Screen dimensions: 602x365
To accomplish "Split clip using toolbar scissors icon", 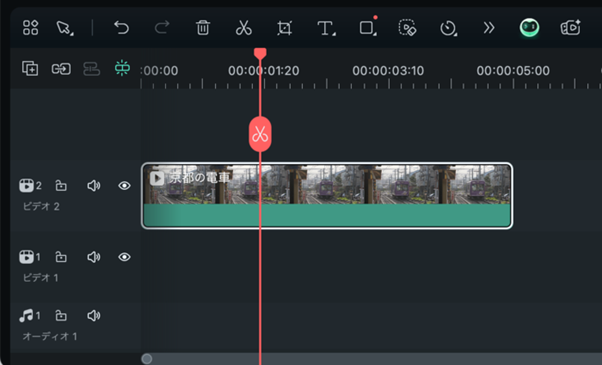I will [x=243, y=28].
